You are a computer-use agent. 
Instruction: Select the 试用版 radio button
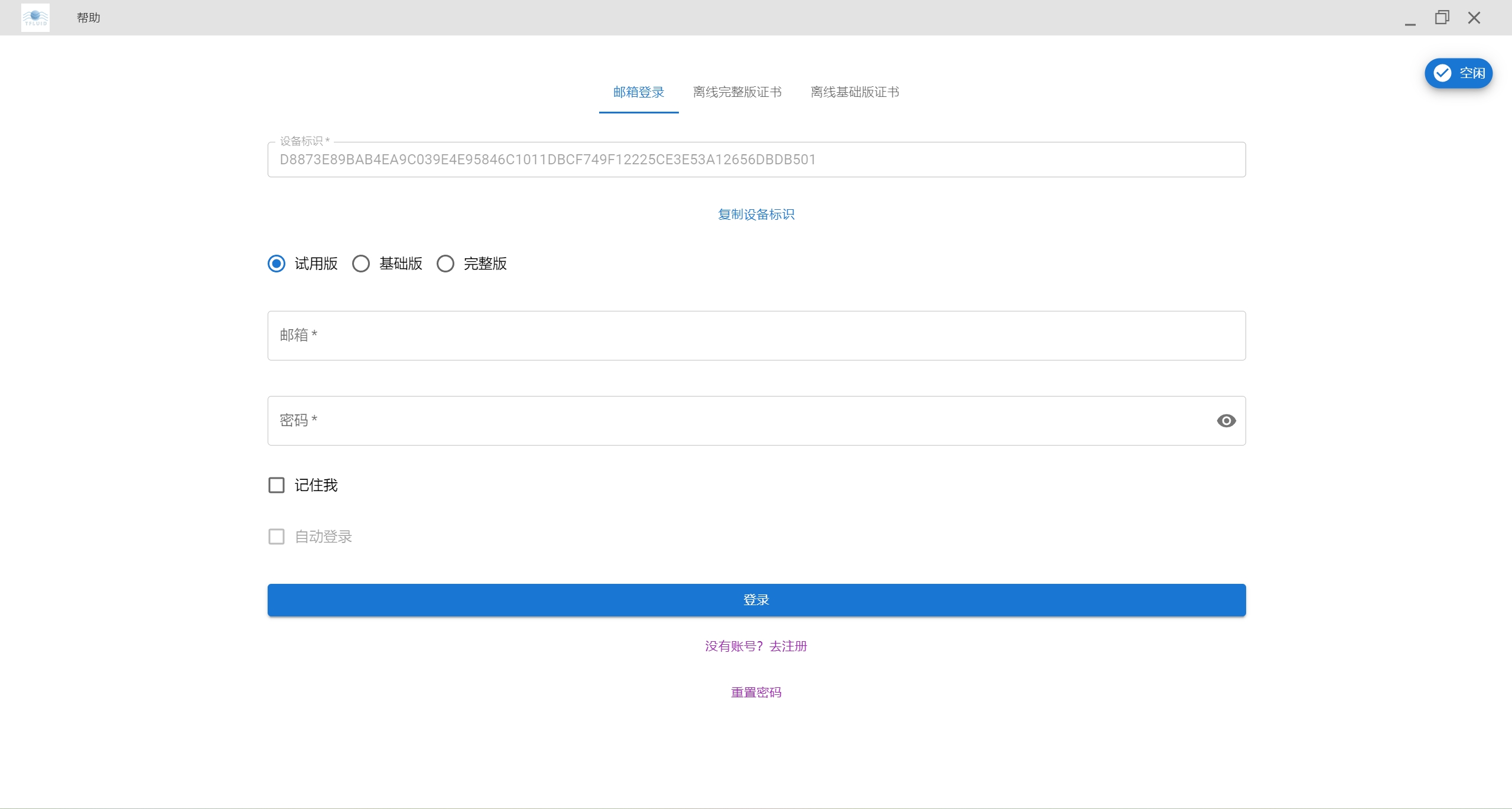(x=277, y=264)
